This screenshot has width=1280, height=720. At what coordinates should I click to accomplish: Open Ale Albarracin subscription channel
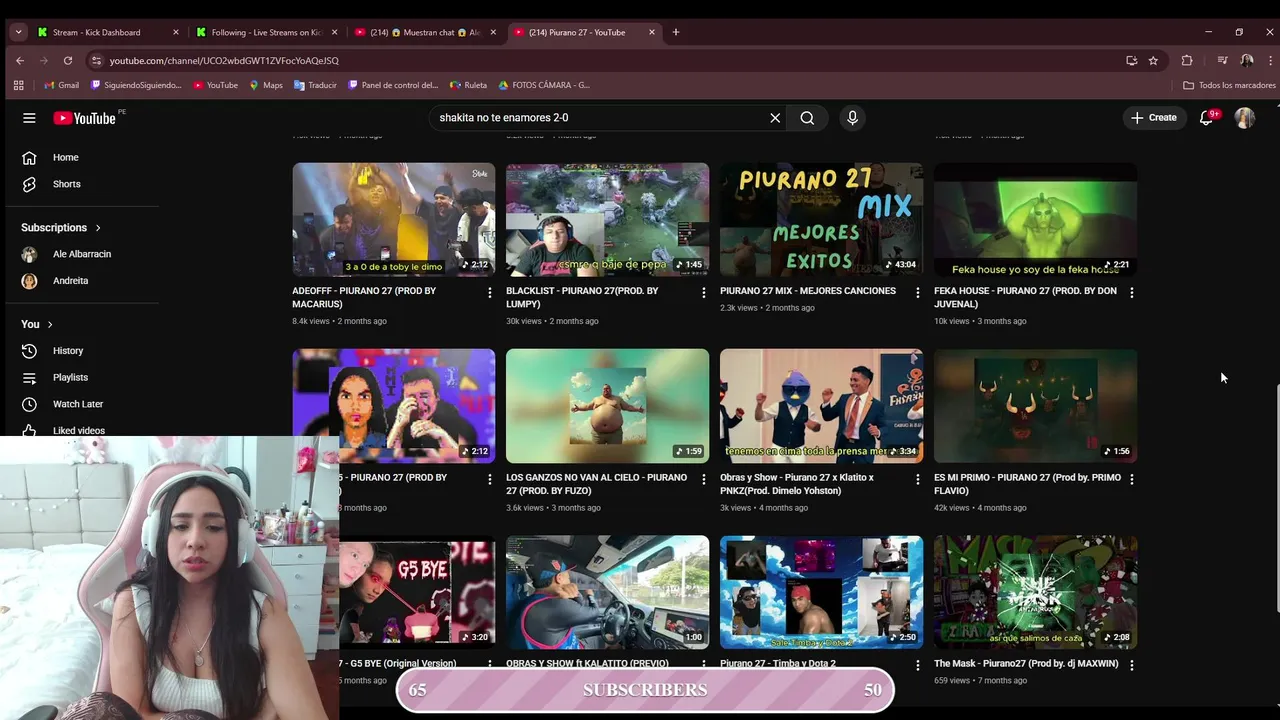(82, 254)
